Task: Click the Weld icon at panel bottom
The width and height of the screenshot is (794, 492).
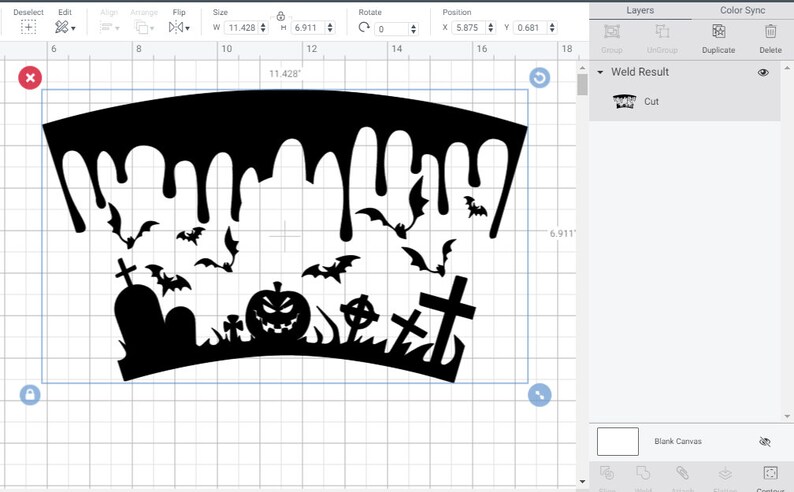Action: point(643,473)
